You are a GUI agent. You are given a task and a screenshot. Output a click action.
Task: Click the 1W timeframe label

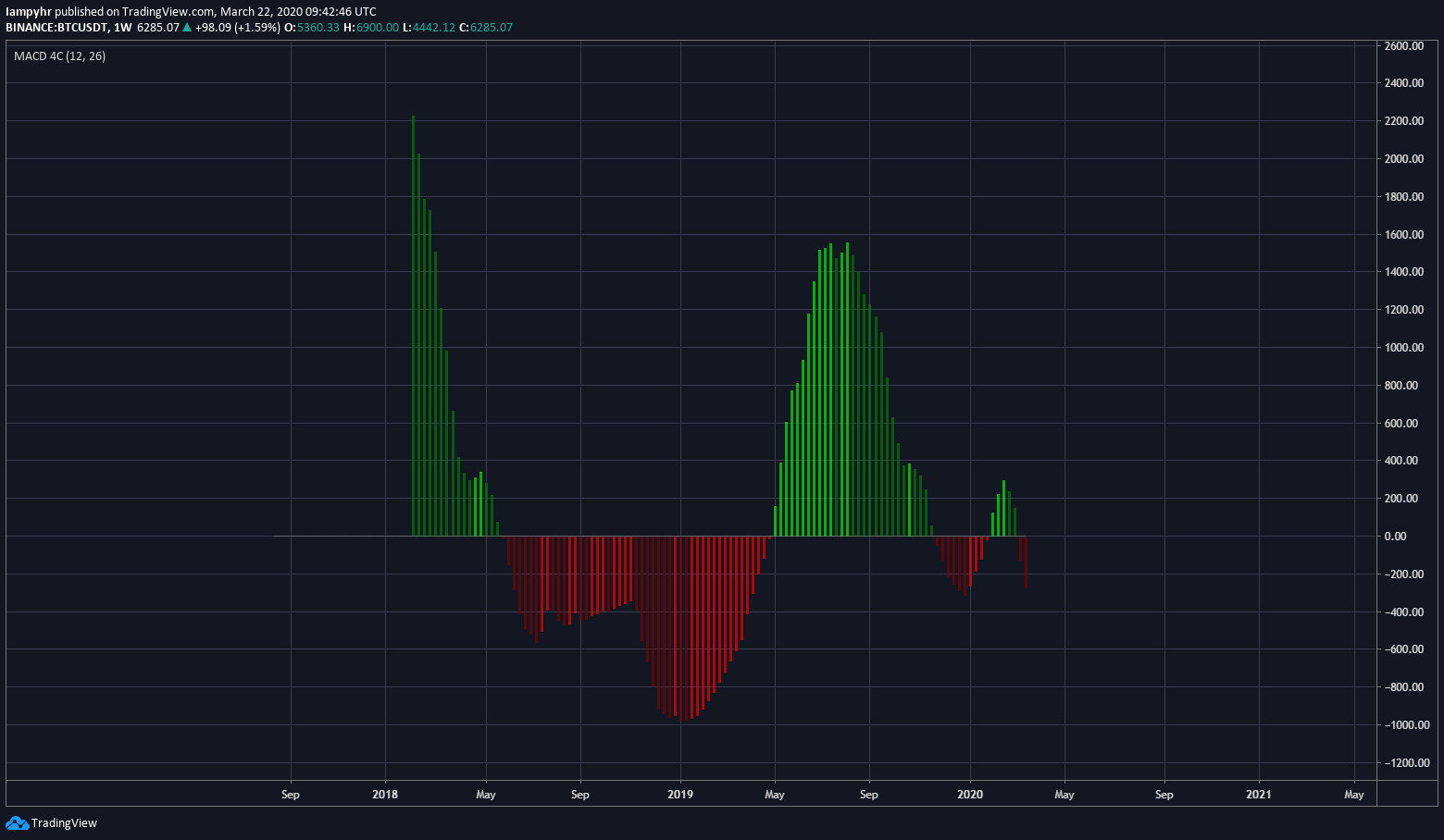tap(122, 28)
